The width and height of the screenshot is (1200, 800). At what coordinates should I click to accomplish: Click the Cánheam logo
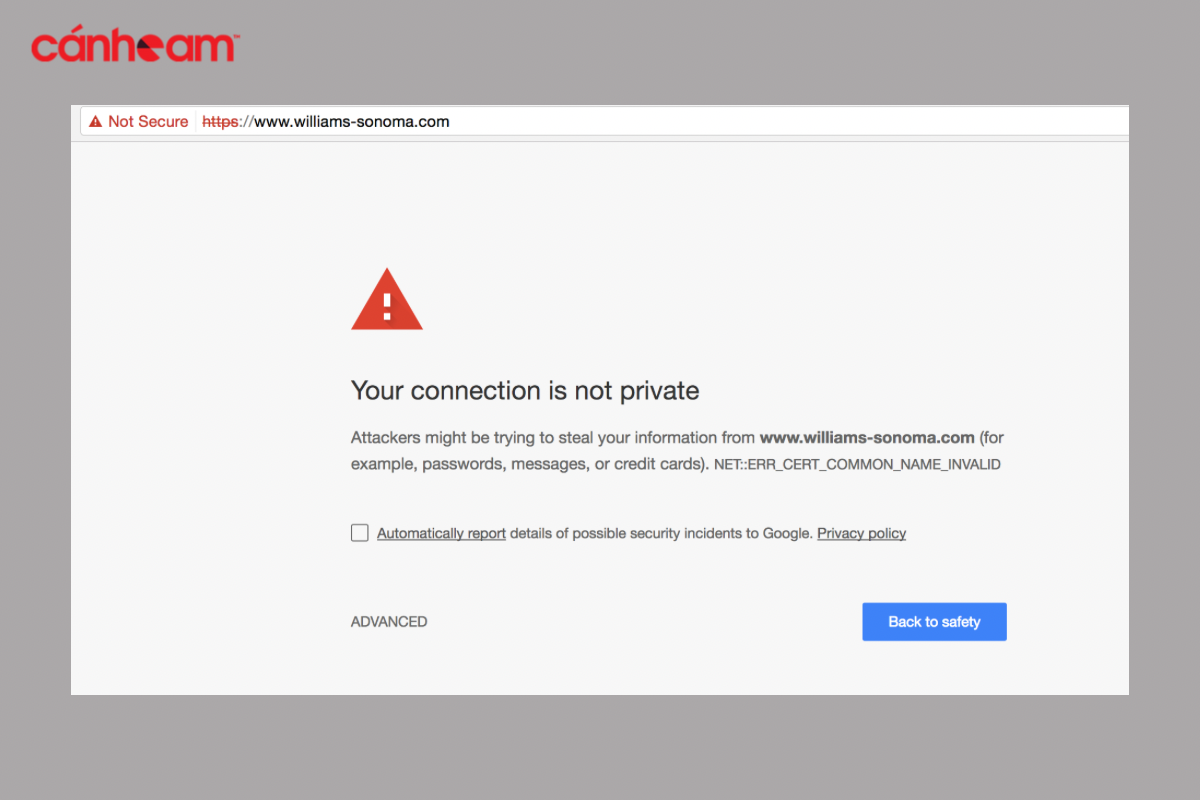coord(134,46)
